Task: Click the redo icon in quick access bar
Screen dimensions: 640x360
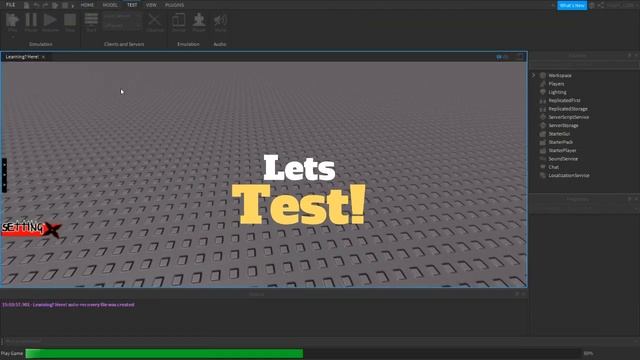Action: click(x=45, y=5)
